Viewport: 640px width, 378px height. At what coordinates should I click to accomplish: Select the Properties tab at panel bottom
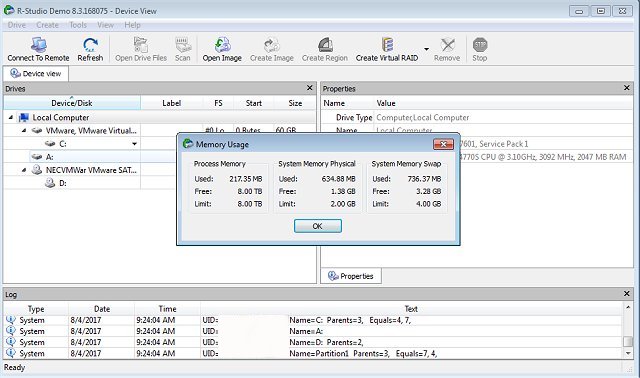pos(351,276)
